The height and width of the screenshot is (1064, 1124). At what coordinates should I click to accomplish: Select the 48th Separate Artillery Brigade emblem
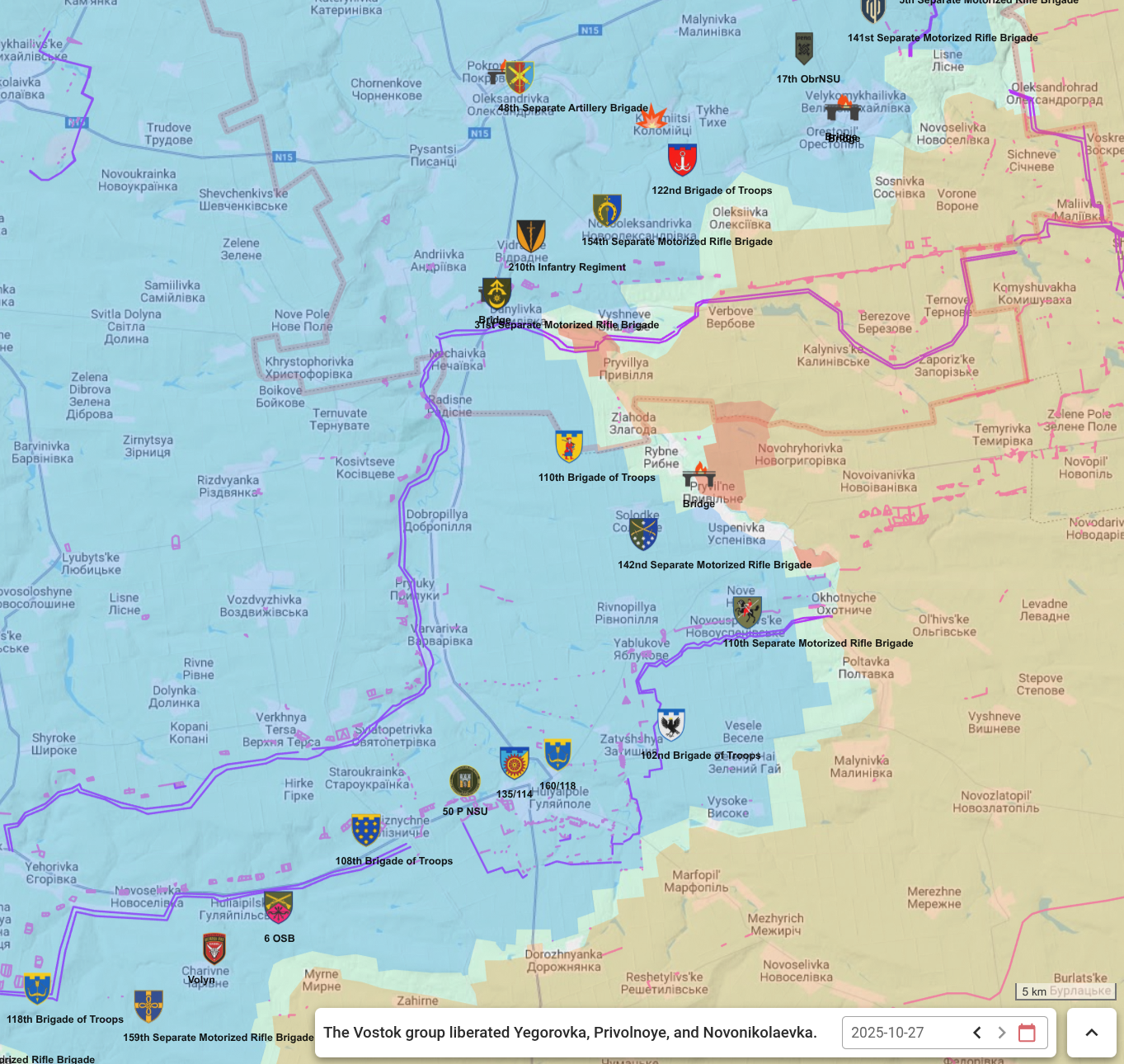(x=520, y=77)
